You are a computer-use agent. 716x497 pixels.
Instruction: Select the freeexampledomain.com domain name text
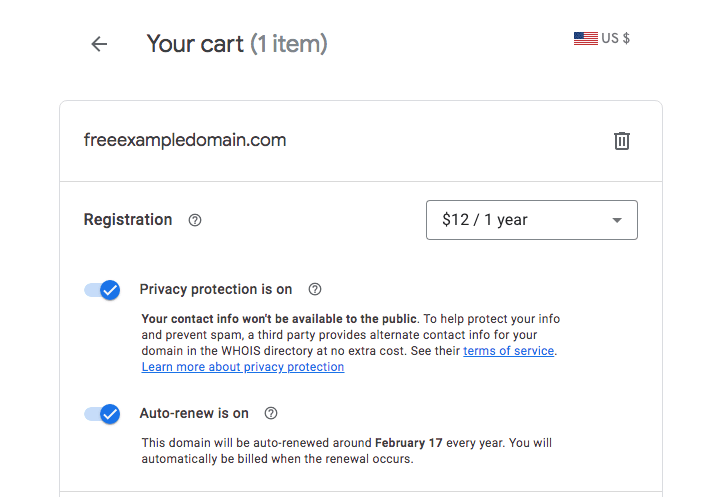coord(185,140)
